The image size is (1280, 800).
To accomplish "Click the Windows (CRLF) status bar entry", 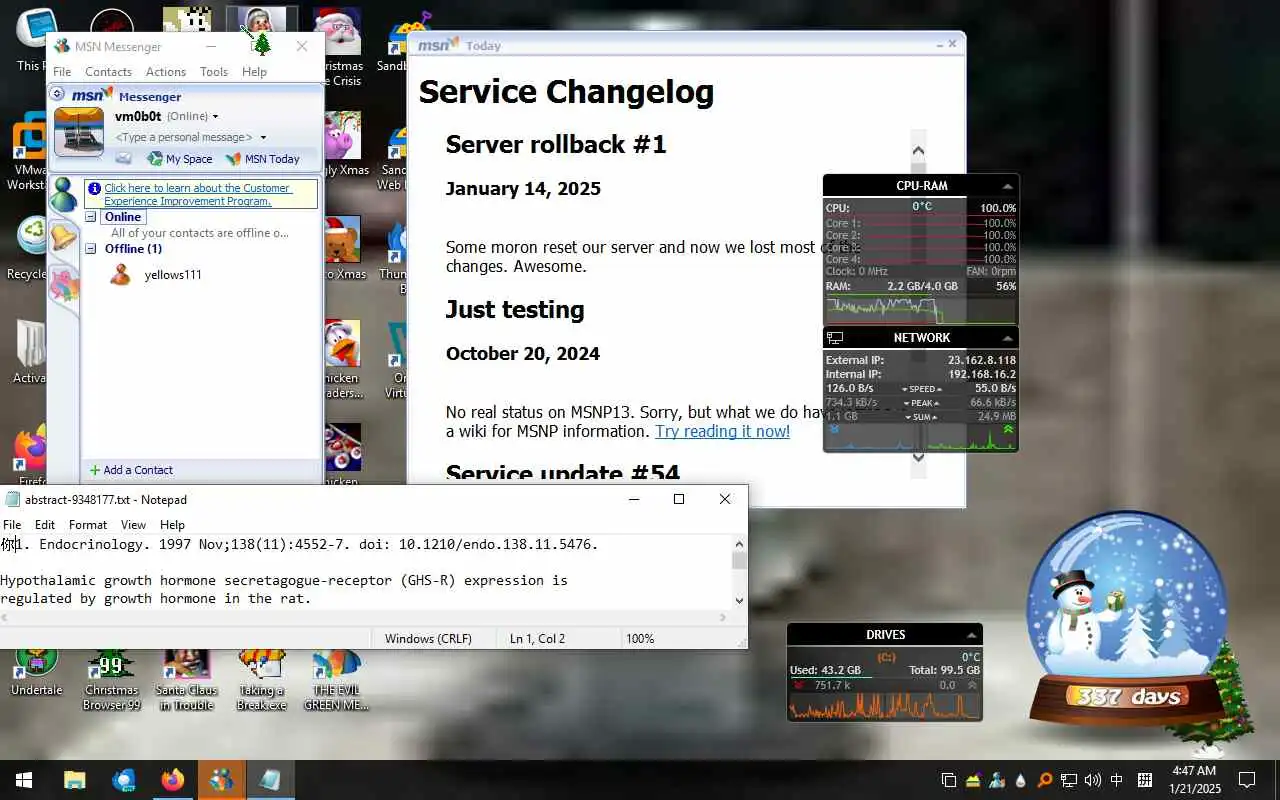I will point(427,638).
